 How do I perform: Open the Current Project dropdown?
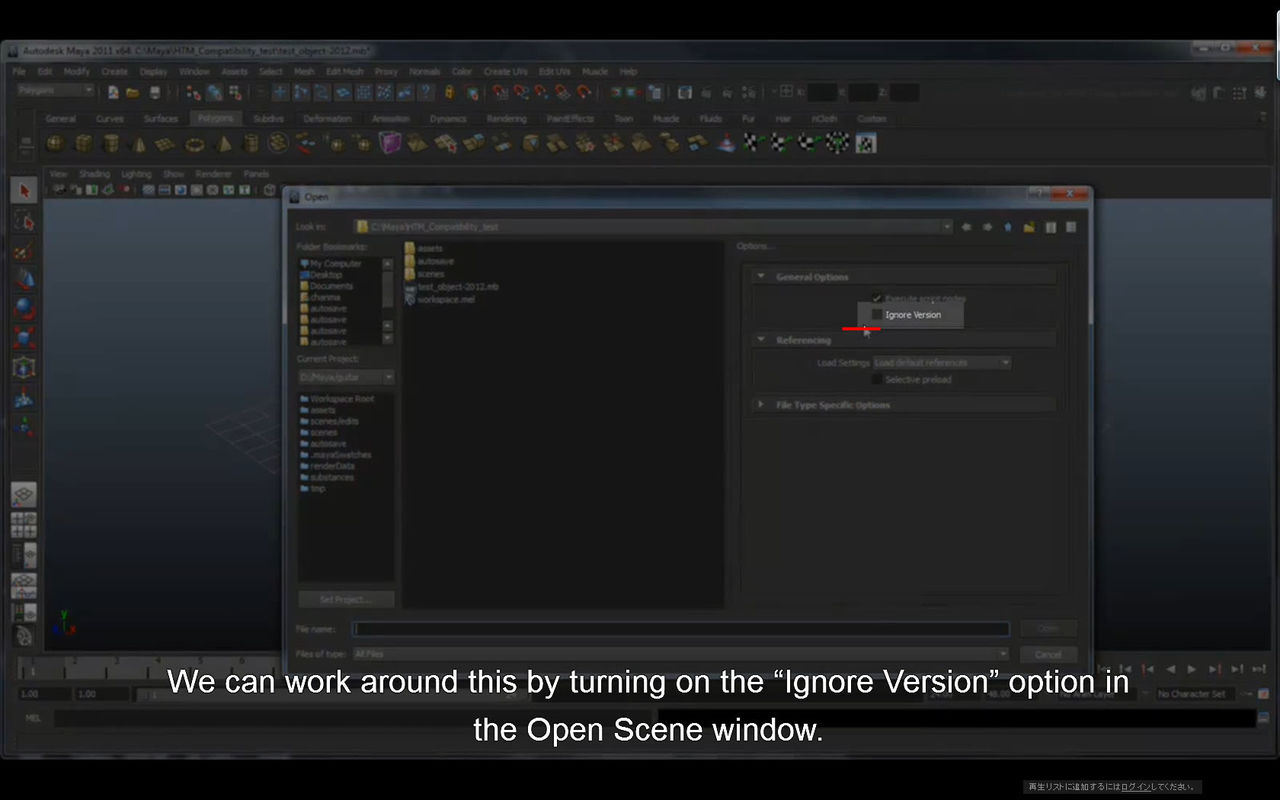tap(346, 377)
